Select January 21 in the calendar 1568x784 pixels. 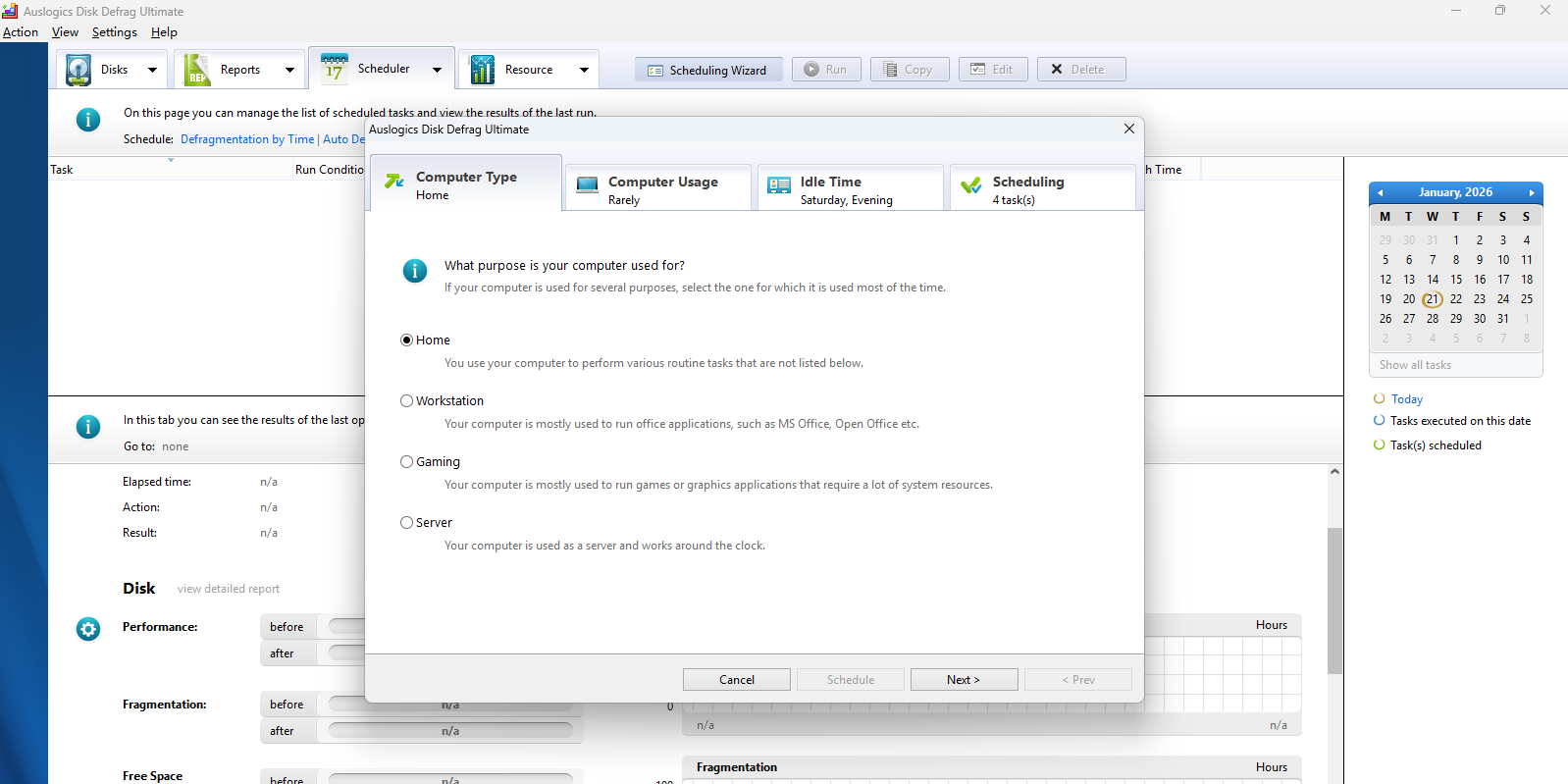pyautogui.click(x=1433, y=299)
